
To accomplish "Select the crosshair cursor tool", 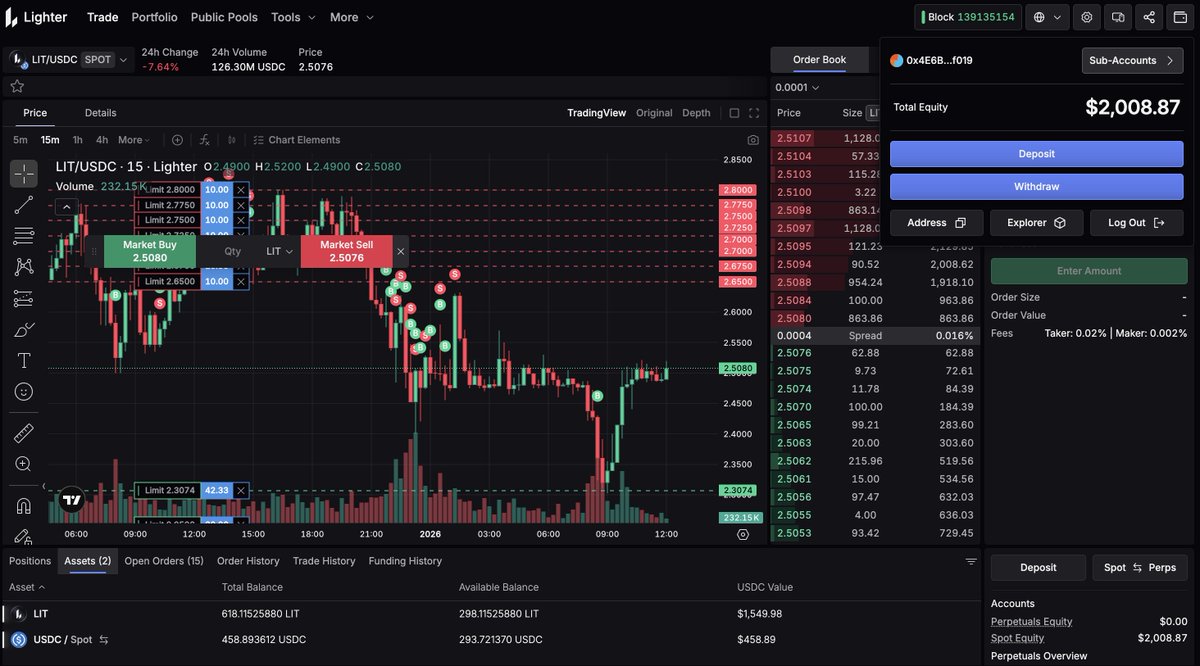I will click(24, 174).
